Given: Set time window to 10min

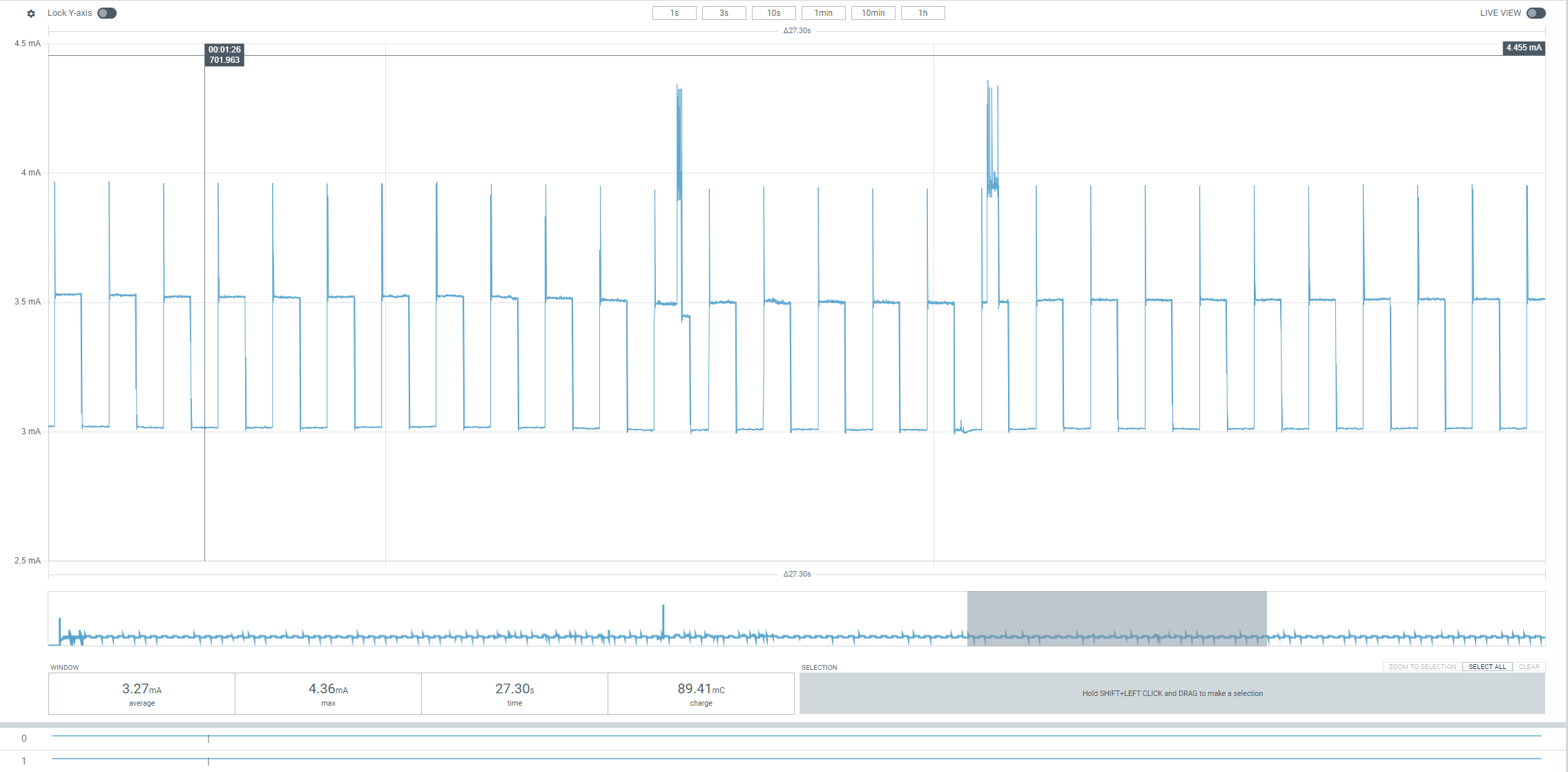Looking at the screenshot, I should (x=873, y=13).
